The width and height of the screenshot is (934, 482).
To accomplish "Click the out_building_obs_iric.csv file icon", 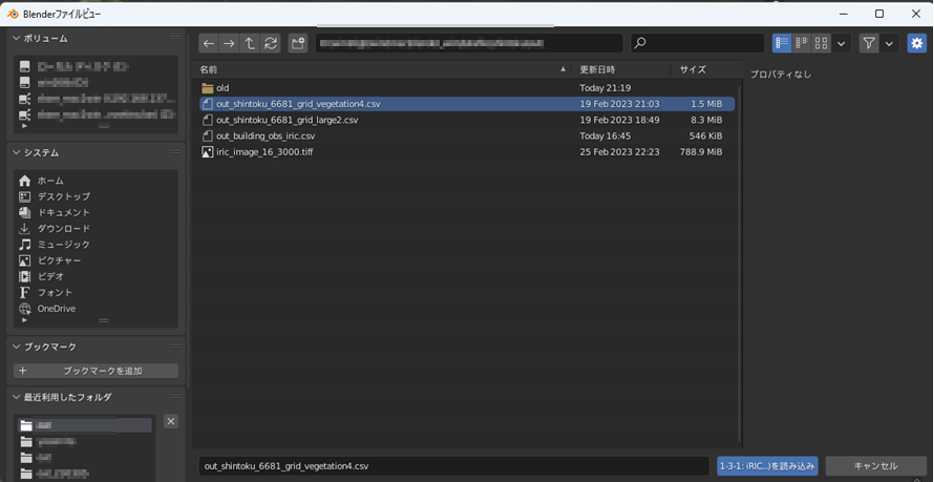I will (207, 136).
